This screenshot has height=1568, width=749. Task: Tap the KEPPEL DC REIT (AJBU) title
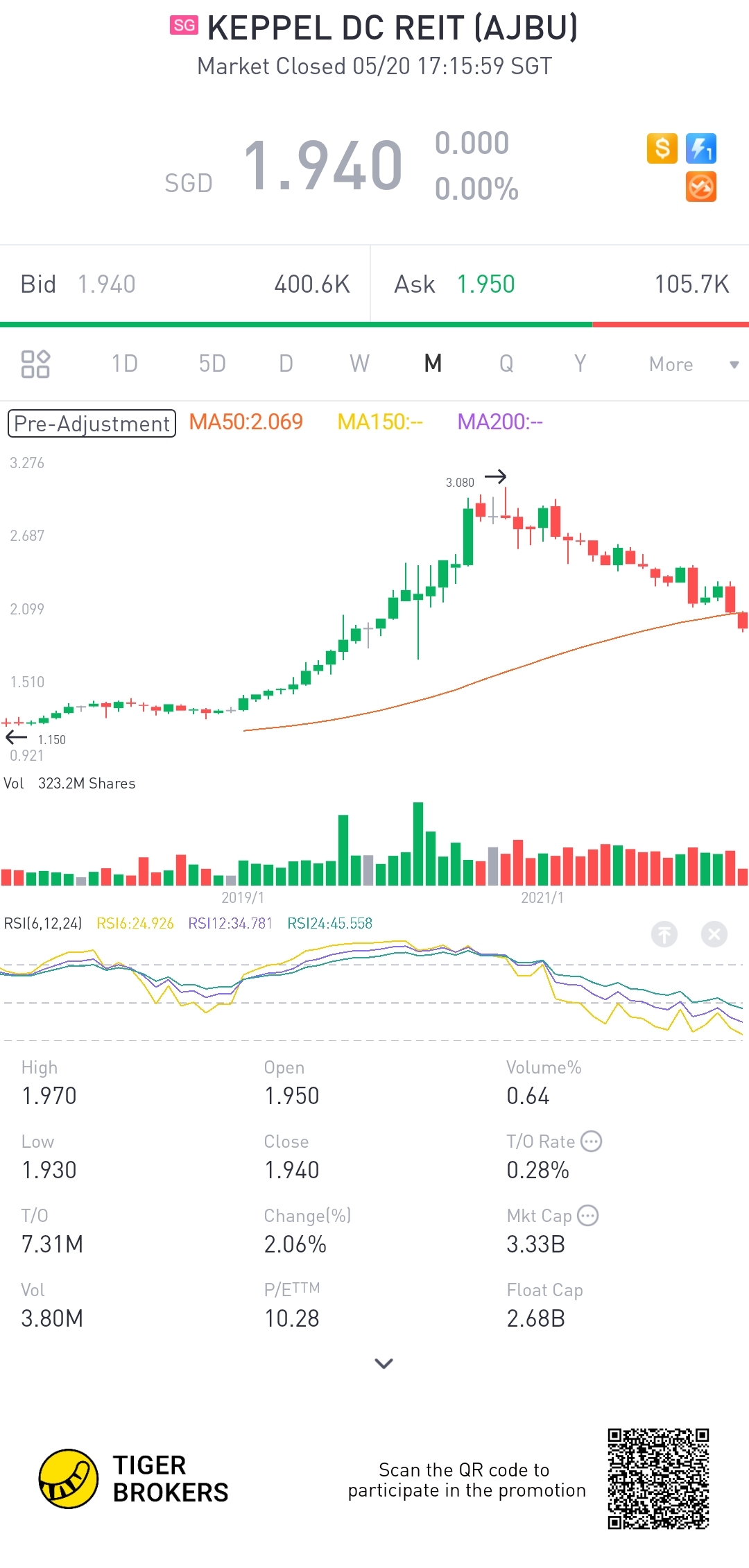pos(393,28)
